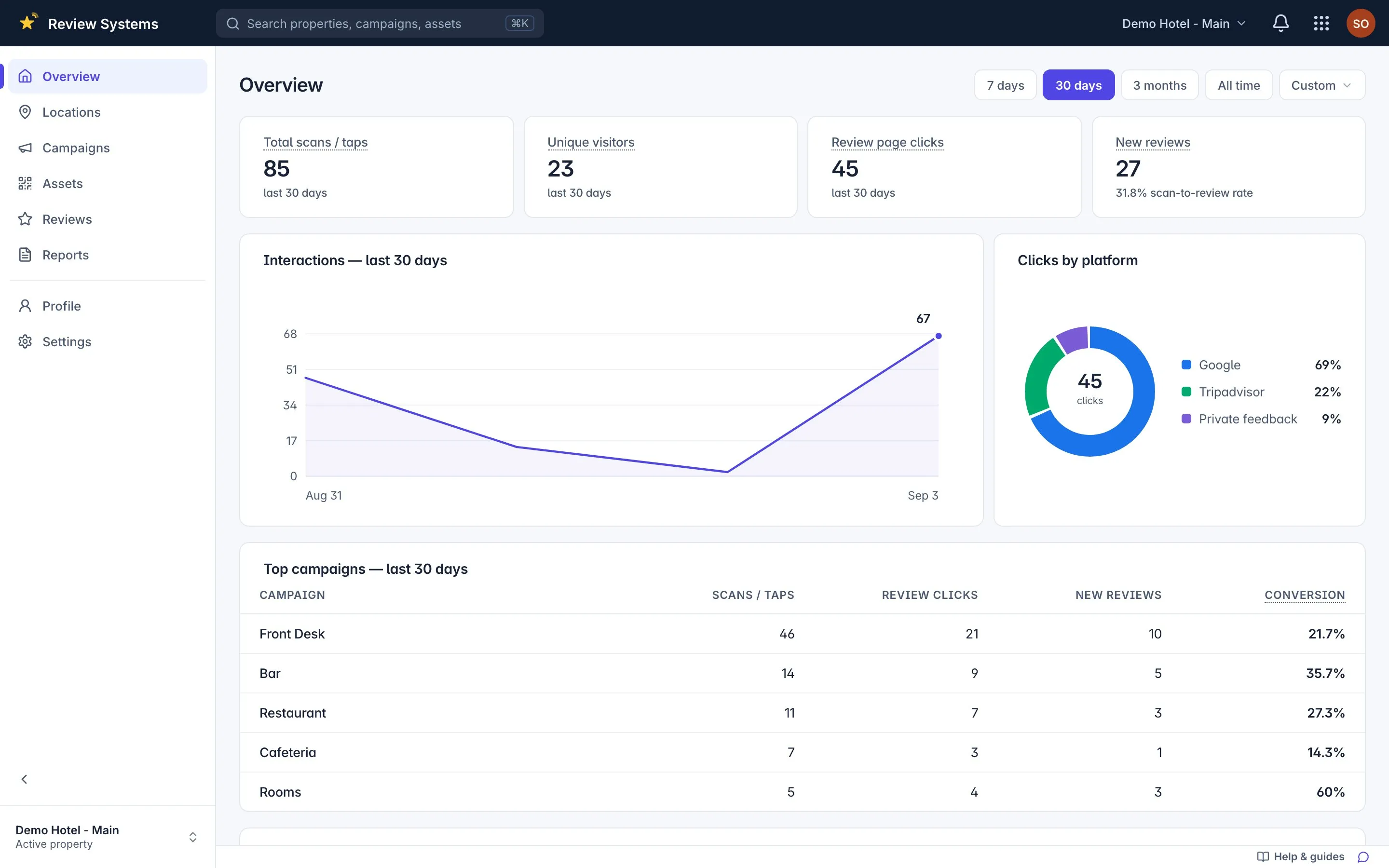Click the Private feedback purple swatch
This screenshot has width=1389, height=868.
click(1186, 419)
